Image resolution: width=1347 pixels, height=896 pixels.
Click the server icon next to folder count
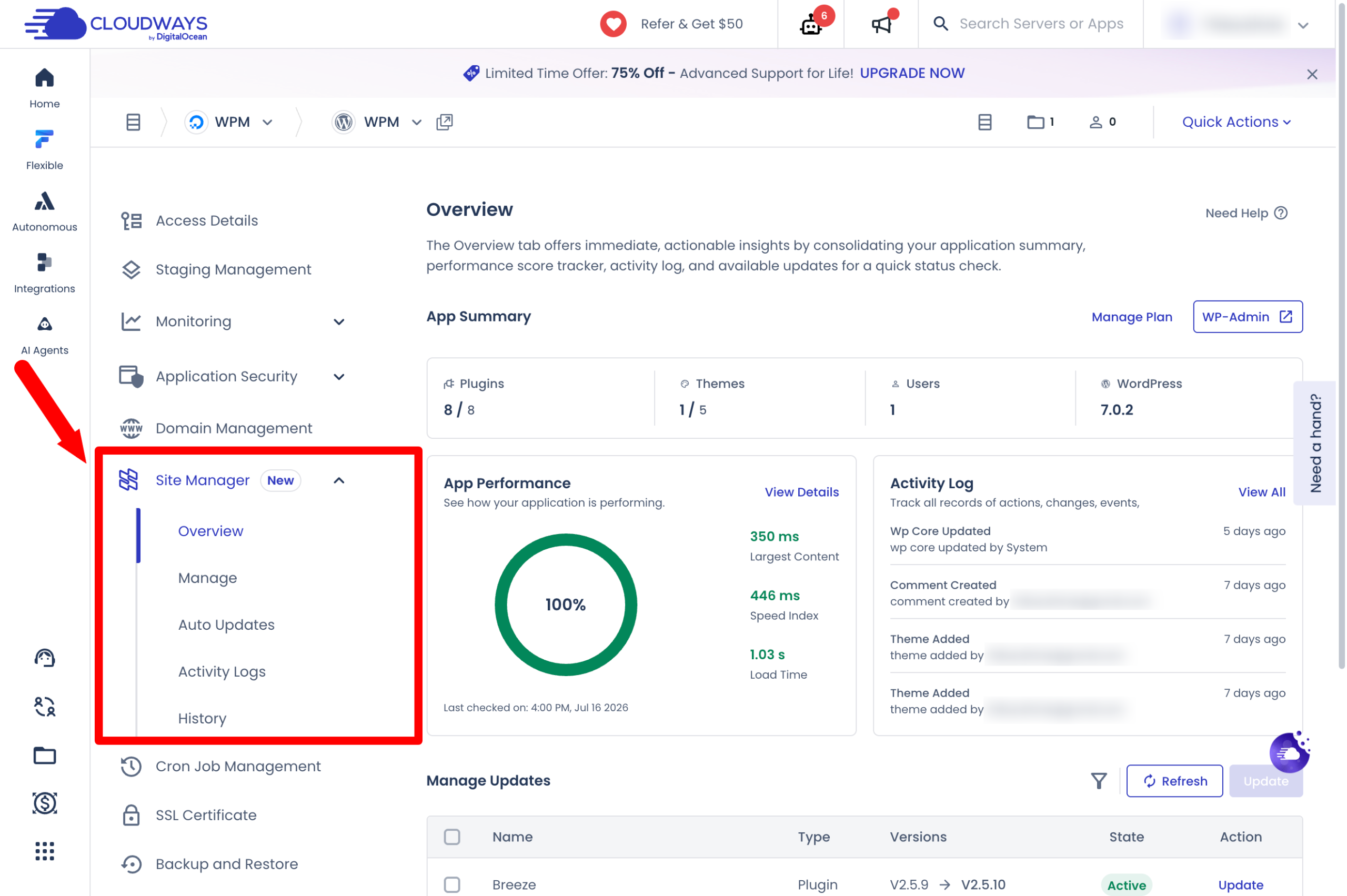(x=984, y=122)
